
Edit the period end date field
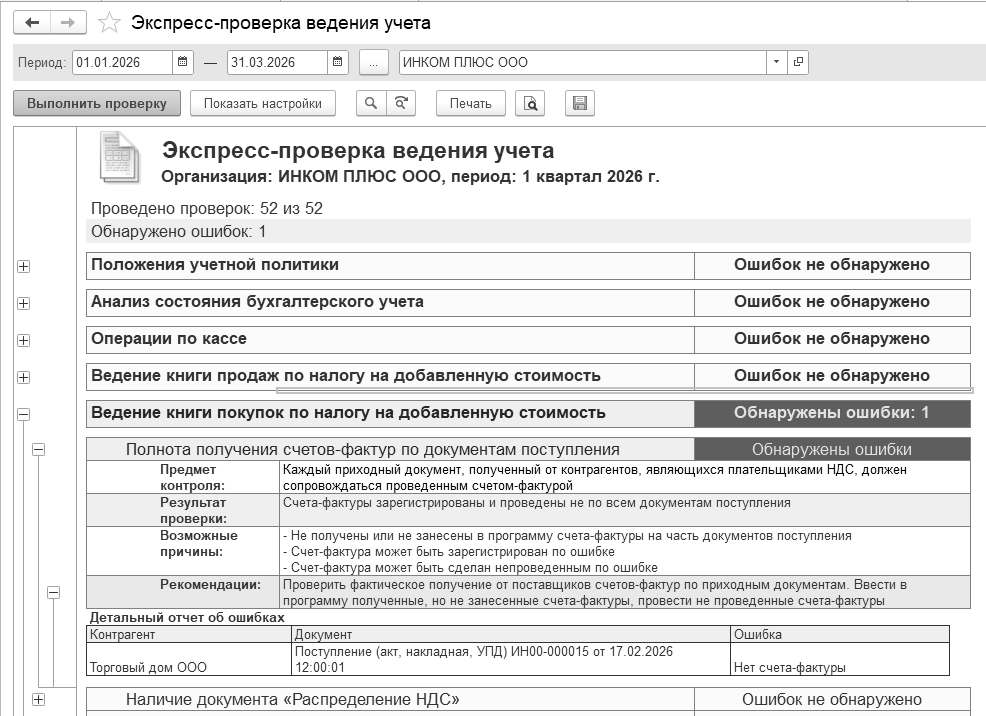coord(277,62)
